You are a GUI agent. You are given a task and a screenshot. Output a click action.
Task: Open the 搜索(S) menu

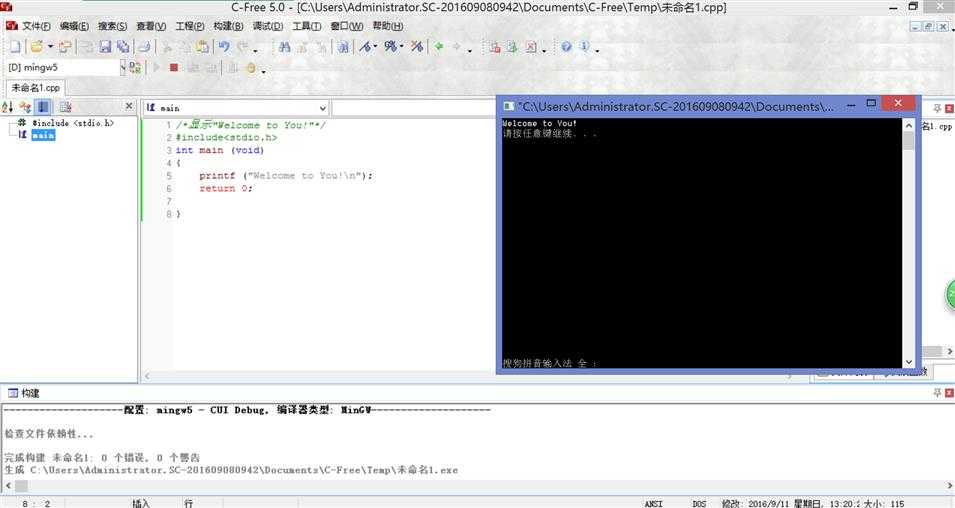[x=113, y=26]
